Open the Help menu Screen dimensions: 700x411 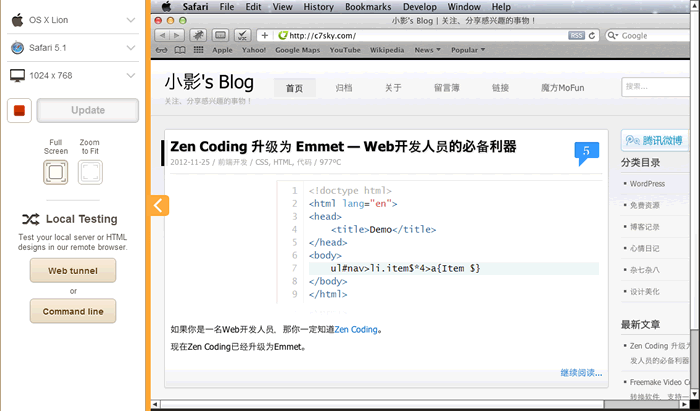[501, 7]
